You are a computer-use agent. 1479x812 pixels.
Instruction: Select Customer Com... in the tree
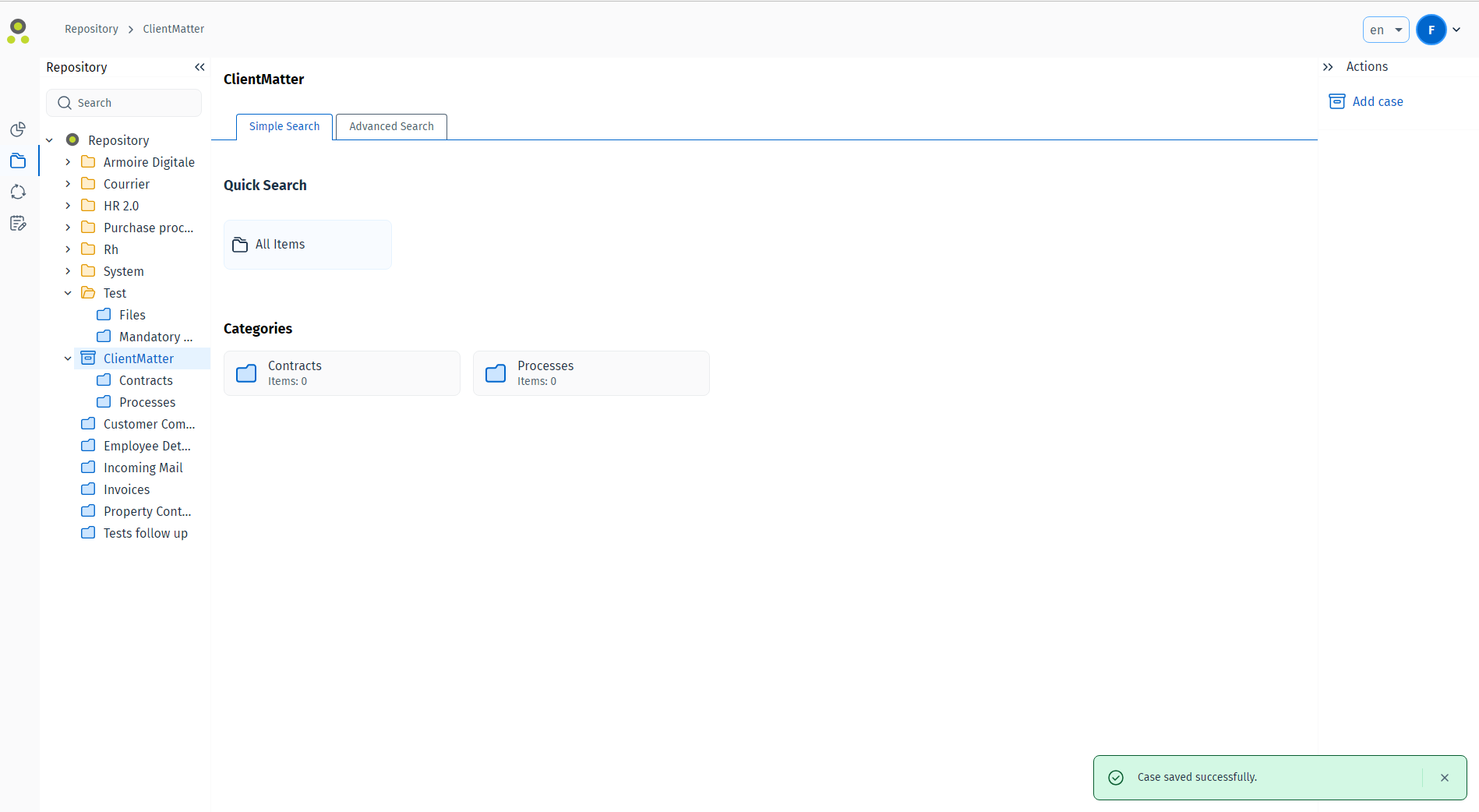149,424
